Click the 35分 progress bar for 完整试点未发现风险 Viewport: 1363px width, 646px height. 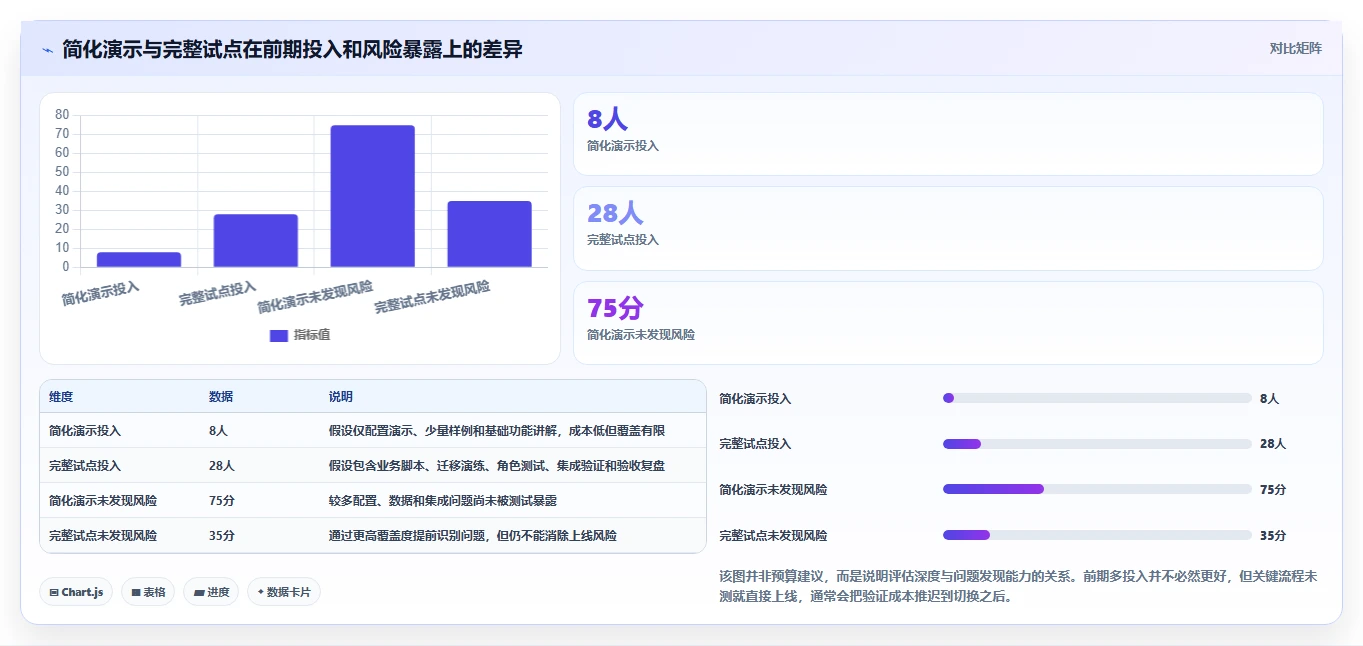point(1097,535)
